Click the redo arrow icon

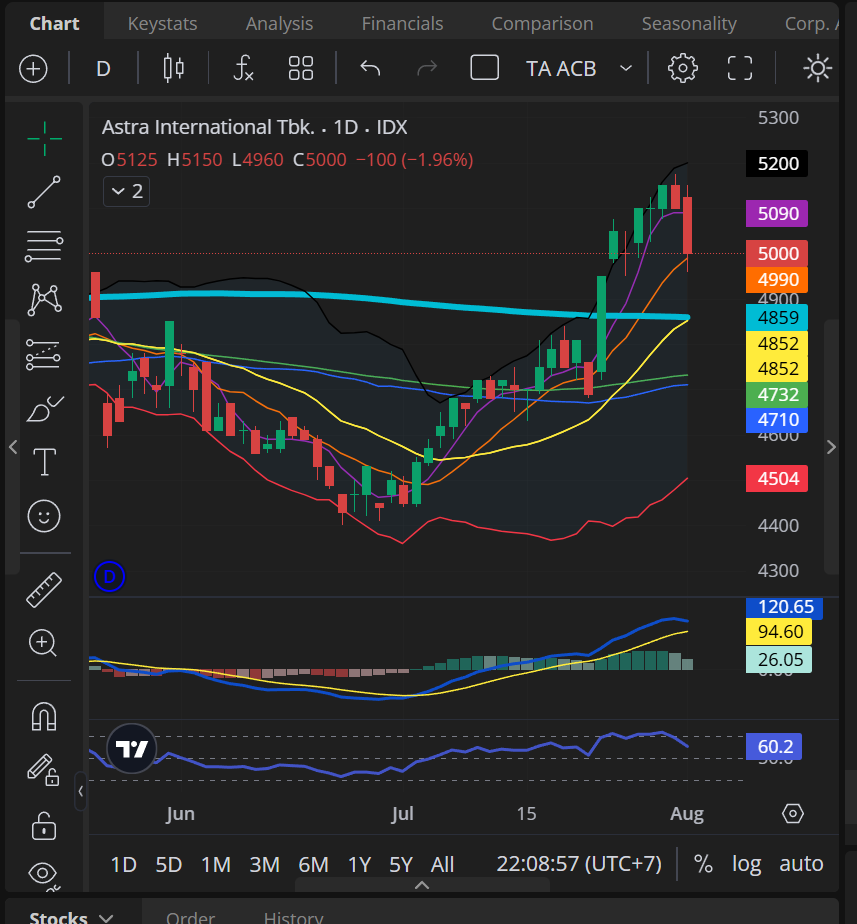(x=427, y=69)
